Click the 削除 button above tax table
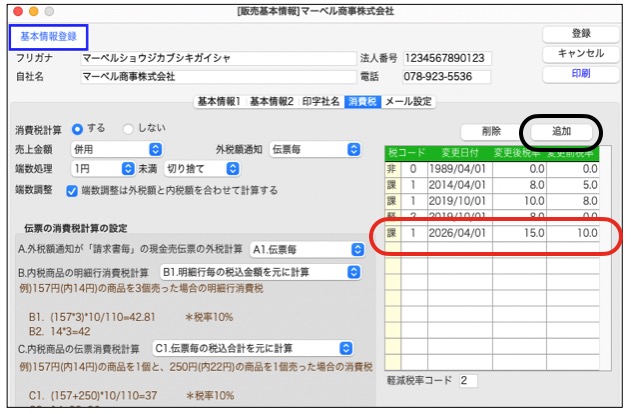 pyautogui.click(x=490, y=131)
